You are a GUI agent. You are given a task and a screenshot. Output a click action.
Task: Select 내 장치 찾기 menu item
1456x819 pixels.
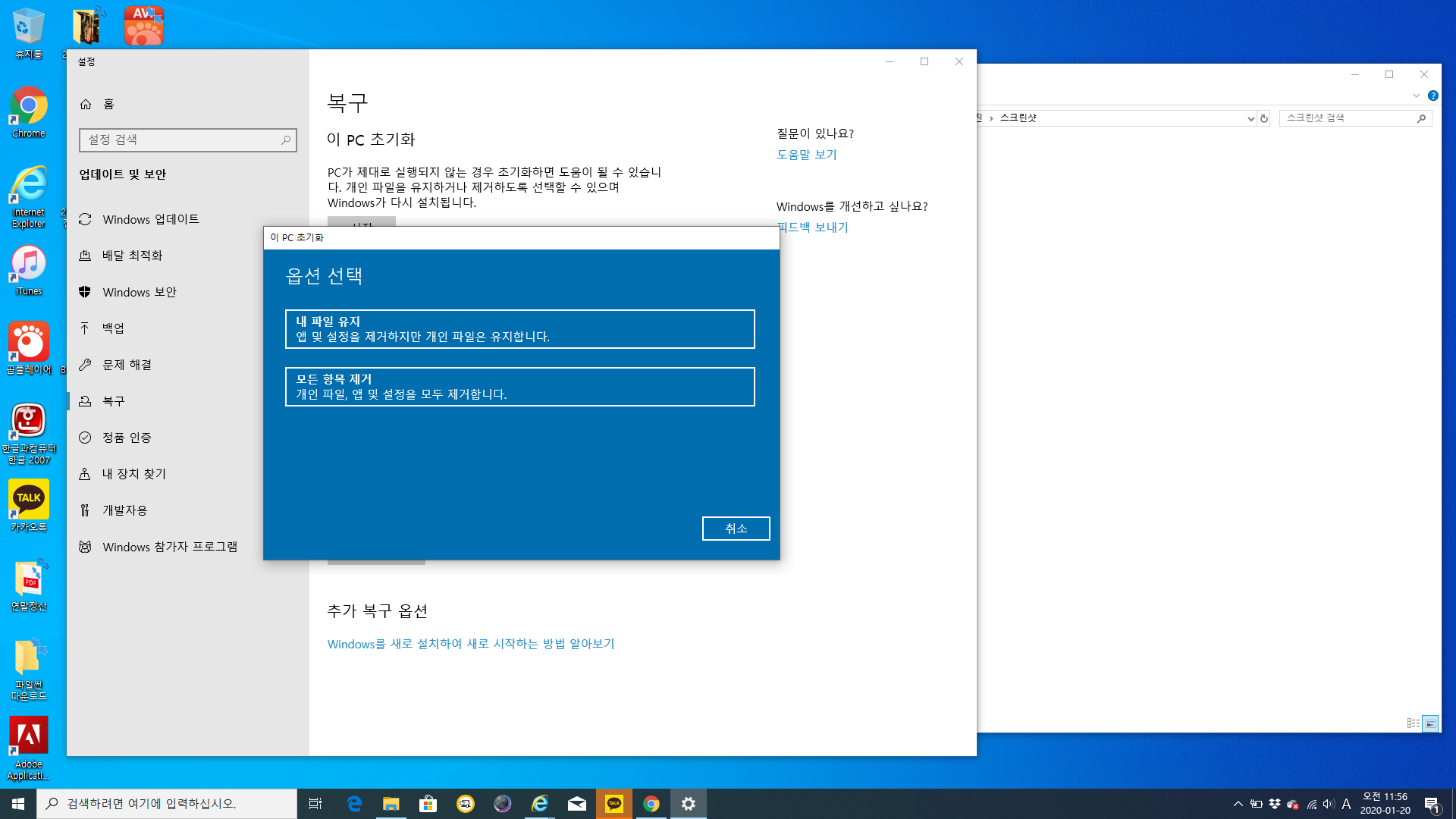tap(133, 474)
